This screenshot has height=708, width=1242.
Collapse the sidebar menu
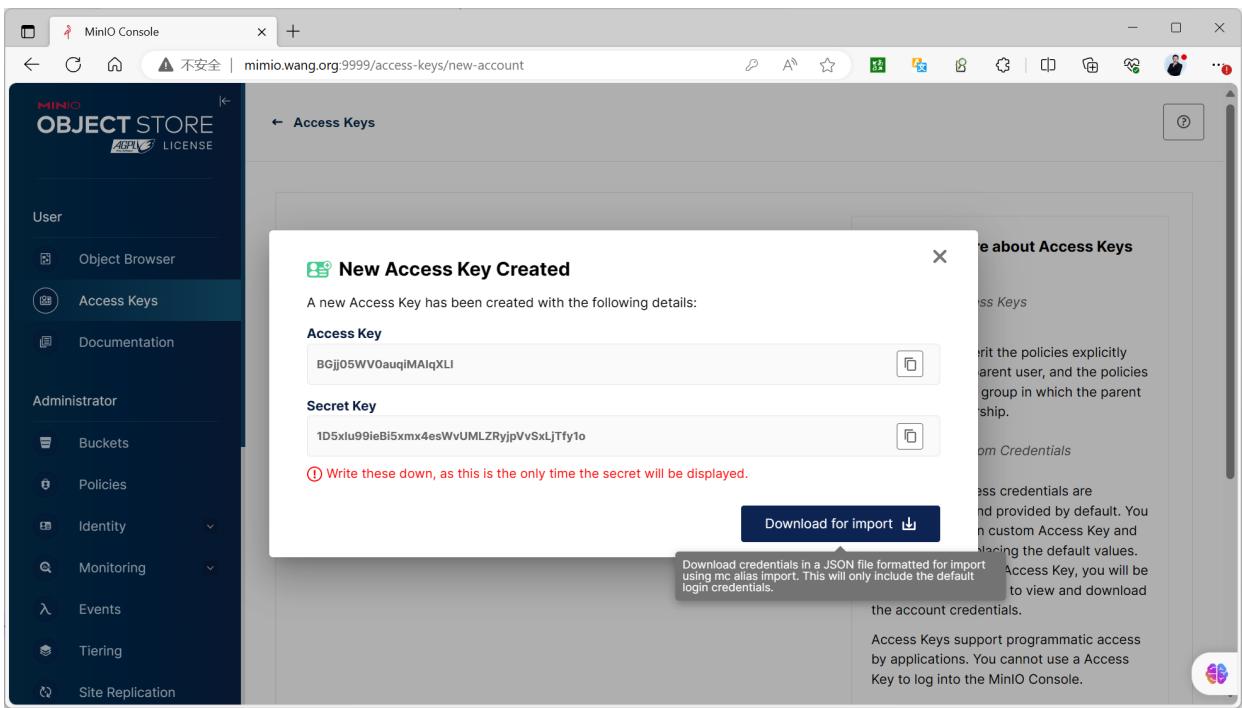click(224, 102)
